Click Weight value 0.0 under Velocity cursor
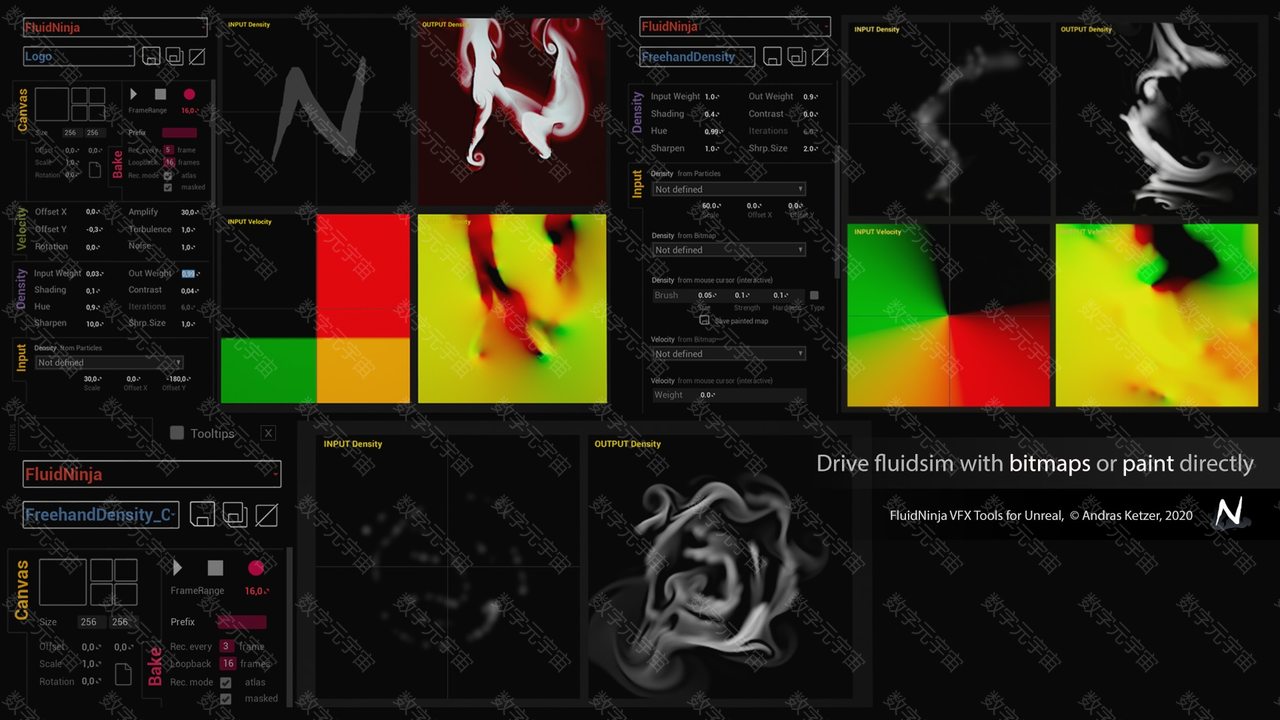The image size is (1280, 720). 707,395
